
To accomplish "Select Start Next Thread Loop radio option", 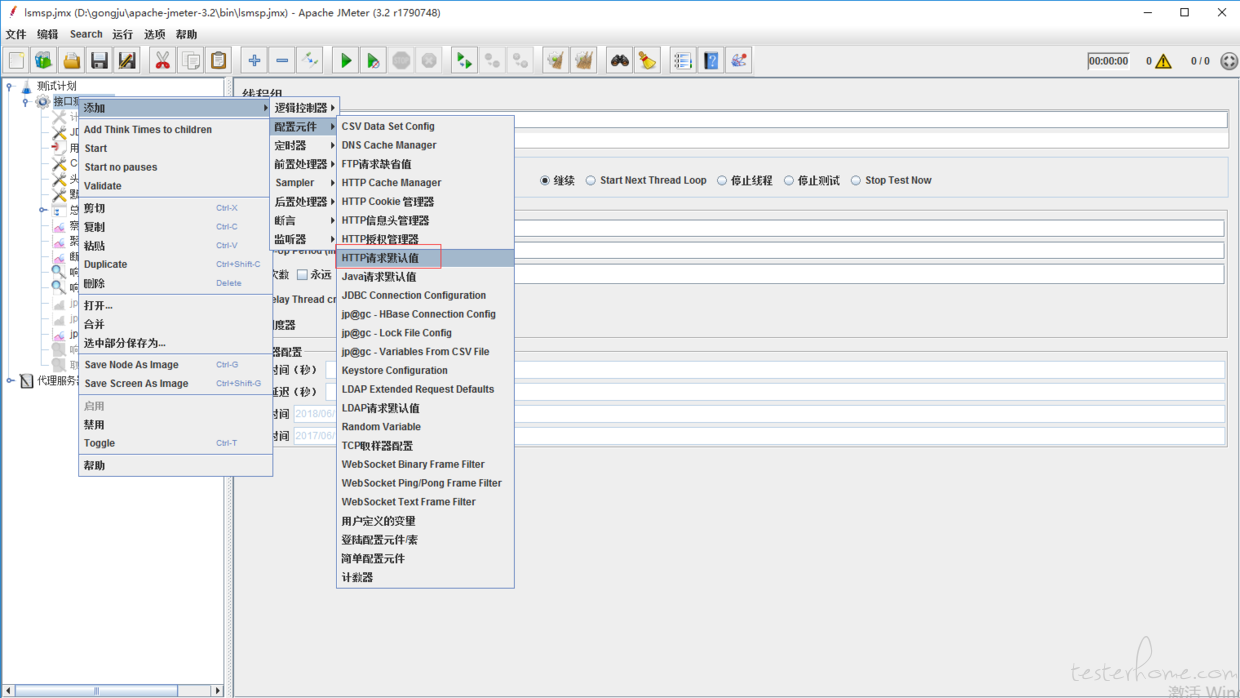I will (x=591, y=181).
